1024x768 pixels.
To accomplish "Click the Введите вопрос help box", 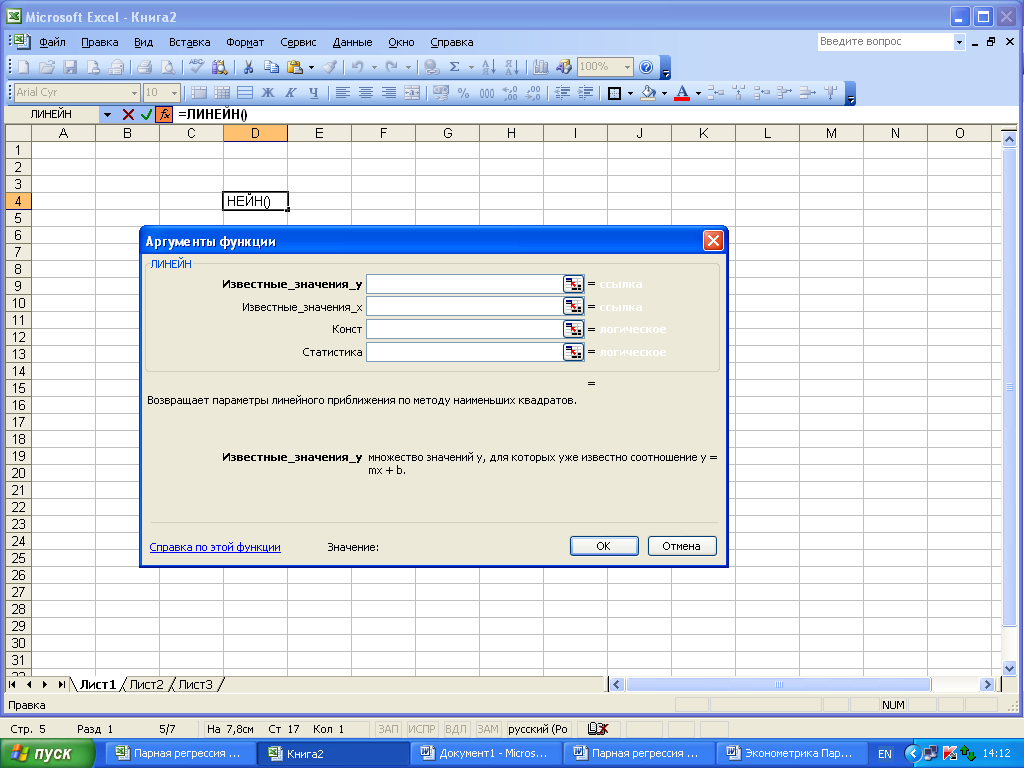I will coord(886,42).
